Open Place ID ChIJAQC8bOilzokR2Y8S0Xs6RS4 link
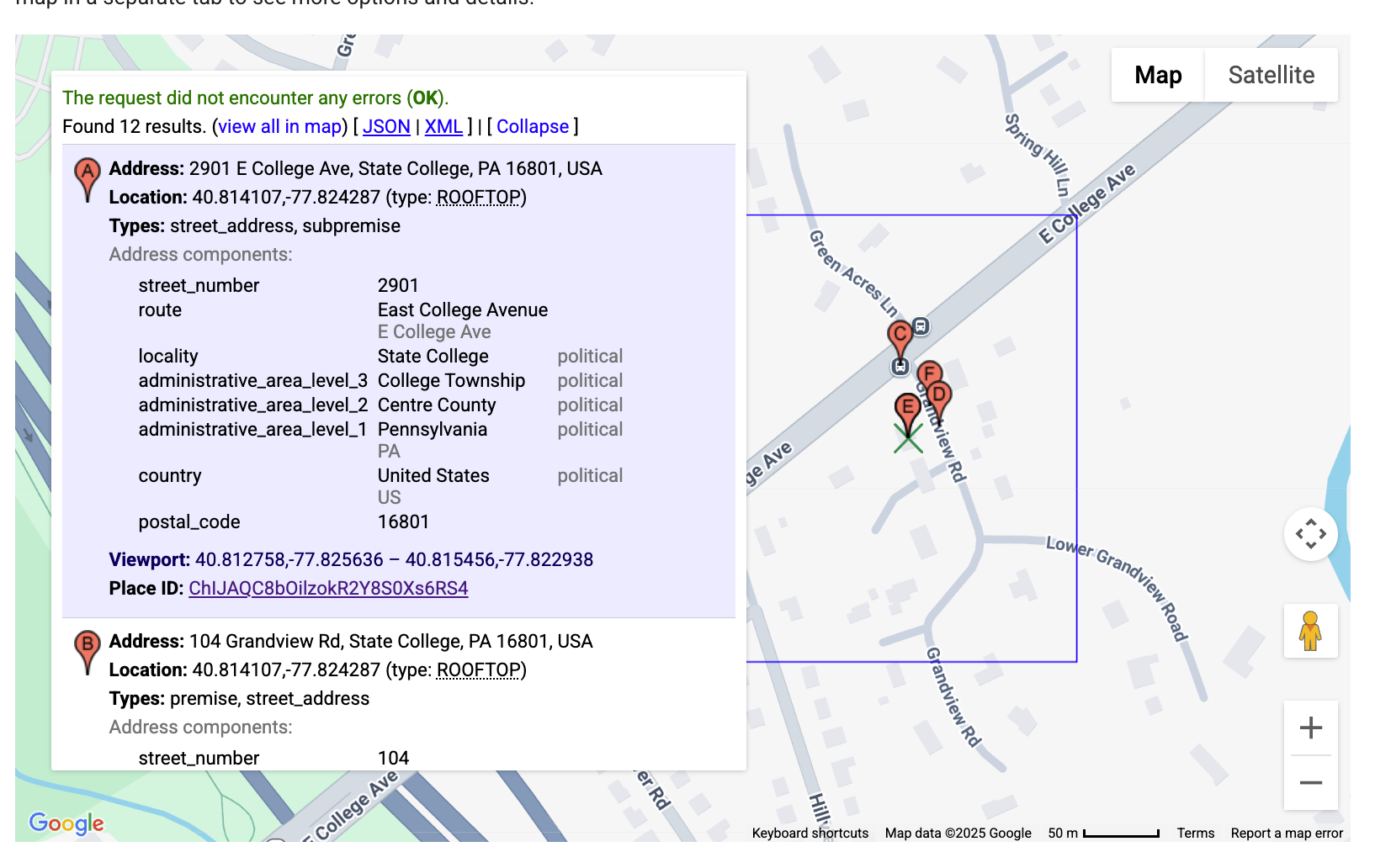Screen dimensions: 1375x868 click(328, 588)
